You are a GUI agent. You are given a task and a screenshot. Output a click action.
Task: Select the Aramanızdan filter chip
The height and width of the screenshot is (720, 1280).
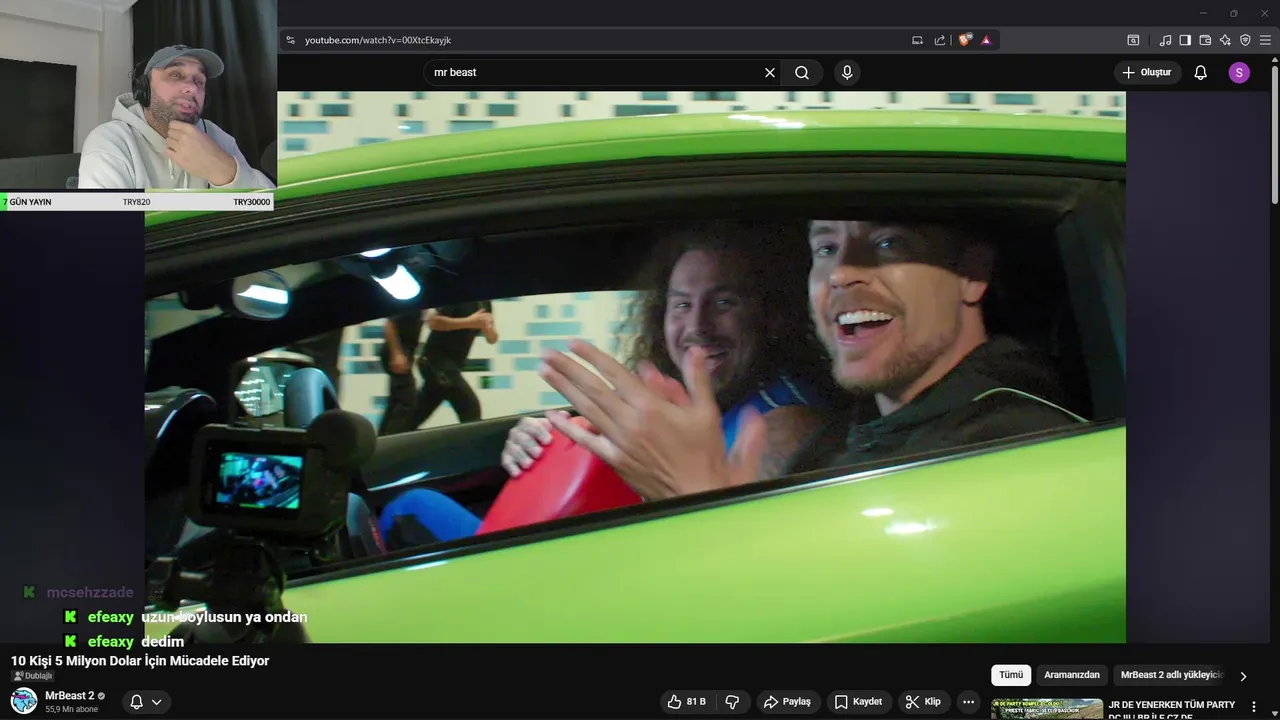[x=1072, y=675]
